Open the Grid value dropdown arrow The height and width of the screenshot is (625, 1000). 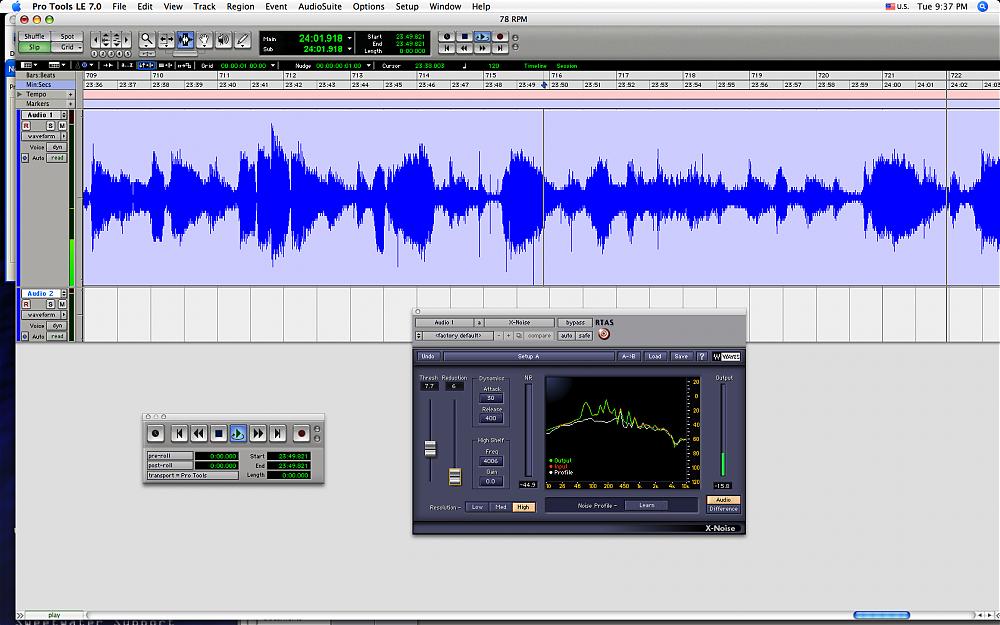point(274,66)
